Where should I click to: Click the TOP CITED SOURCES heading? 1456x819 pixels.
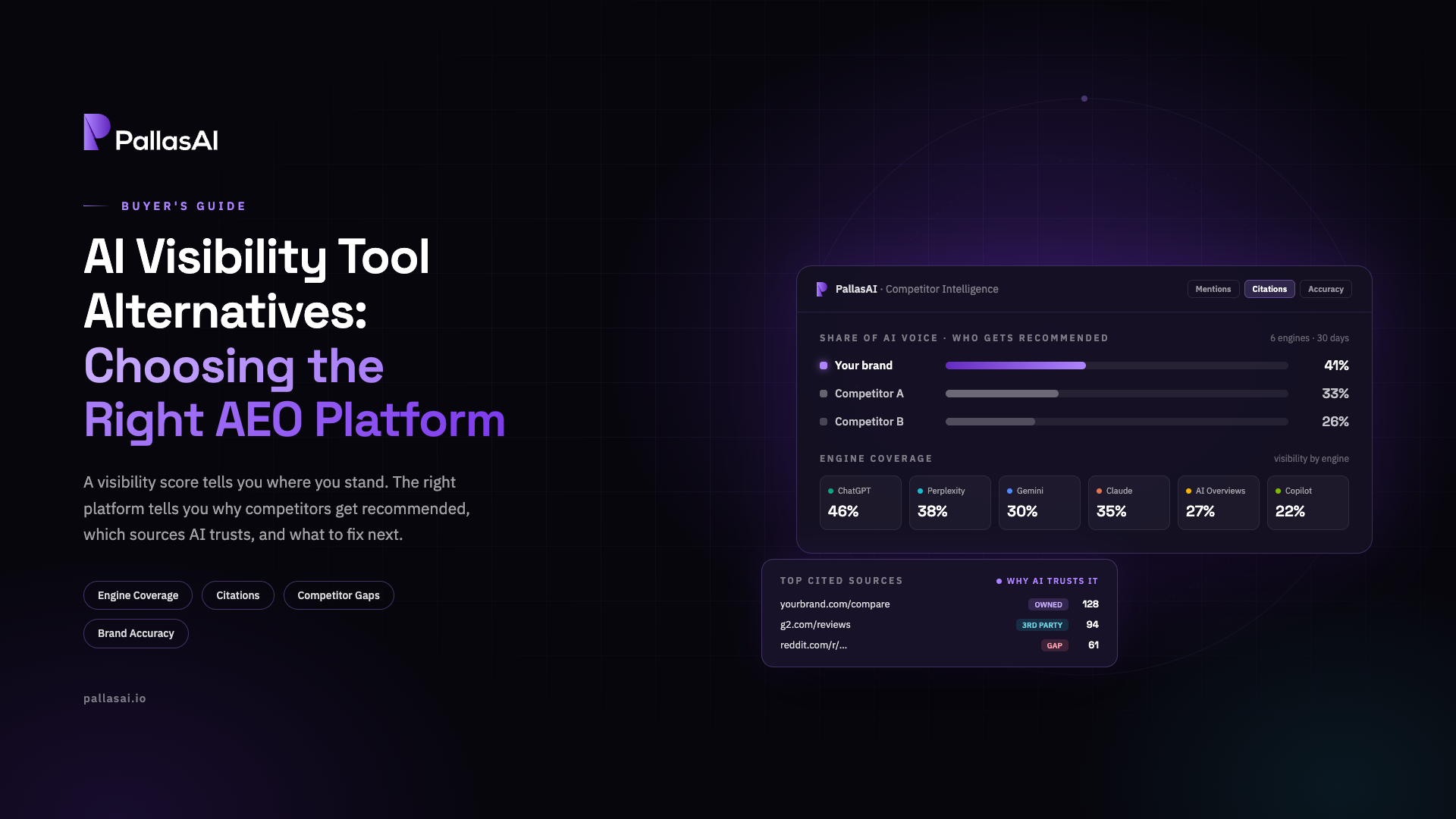842,581
